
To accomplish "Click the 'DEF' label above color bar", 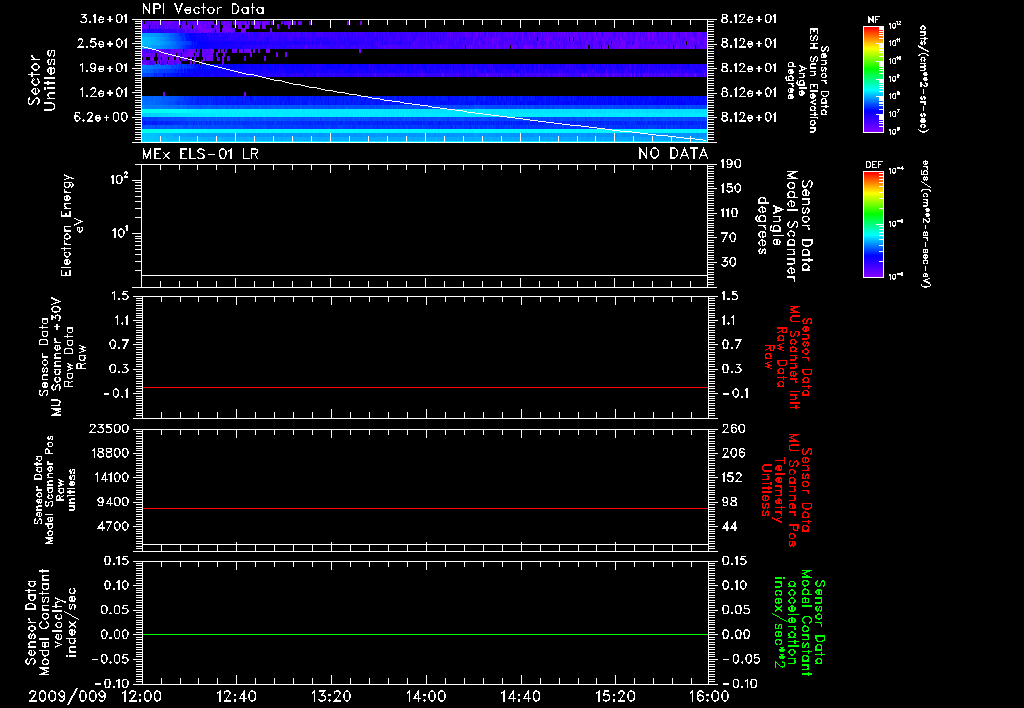I will [x=874, y=165].
